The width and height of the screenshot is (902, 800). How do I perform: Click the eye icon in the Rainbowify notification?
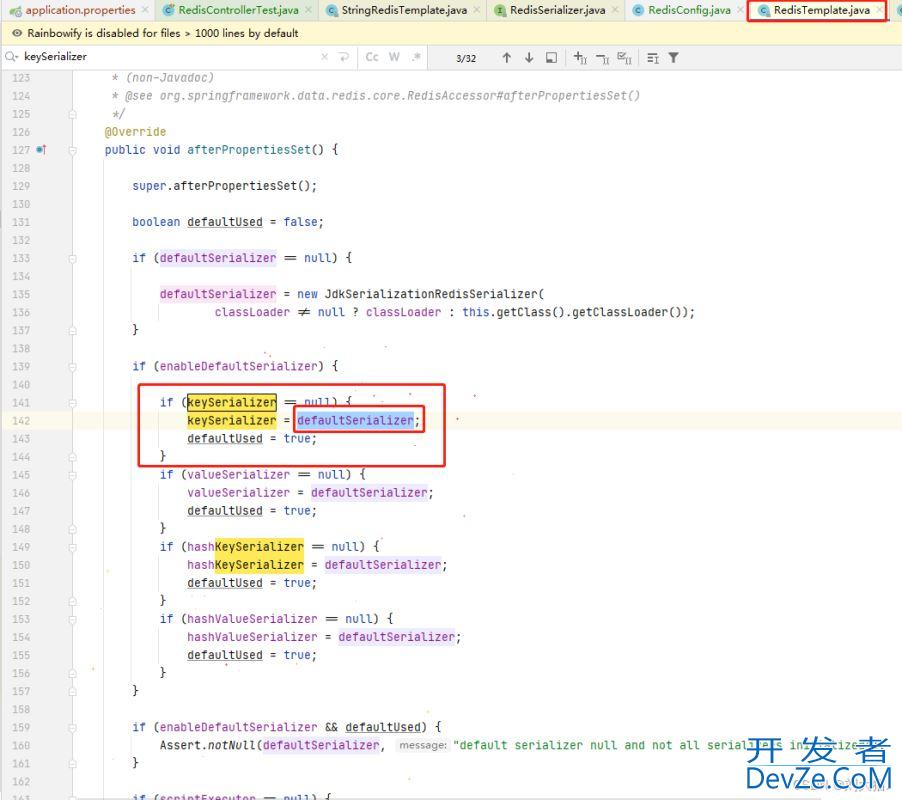coord(17,33)
